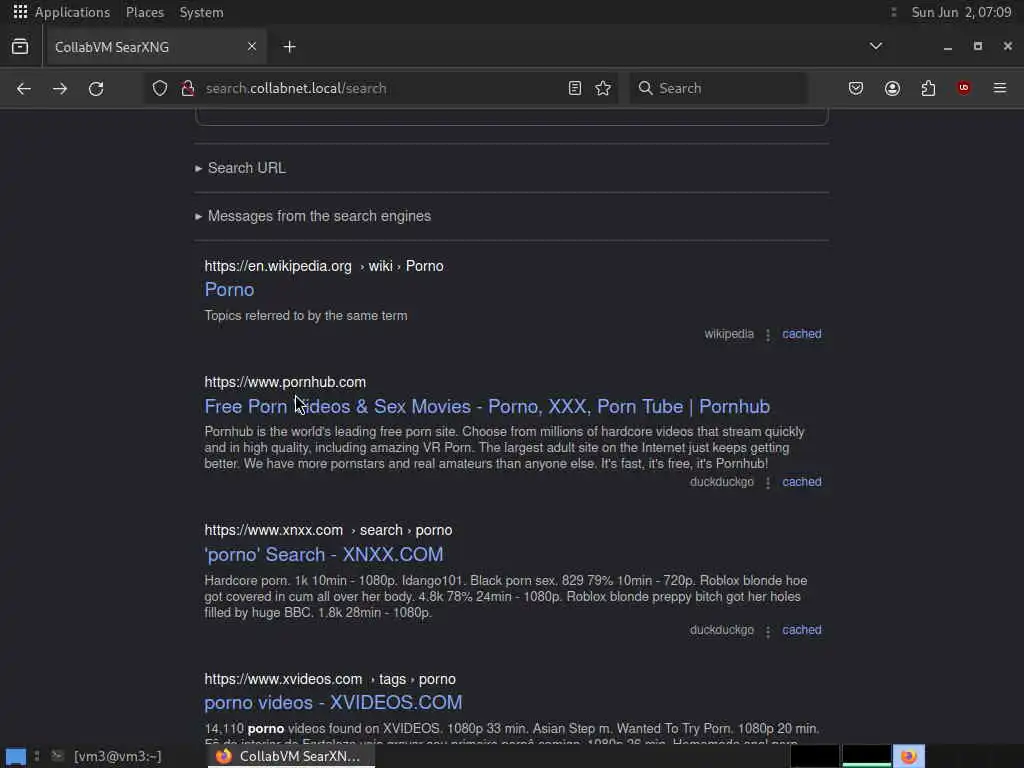Click the clock showing Sun Jun 2
Screen dimensions: 1024x768
[x=961, y=12]
